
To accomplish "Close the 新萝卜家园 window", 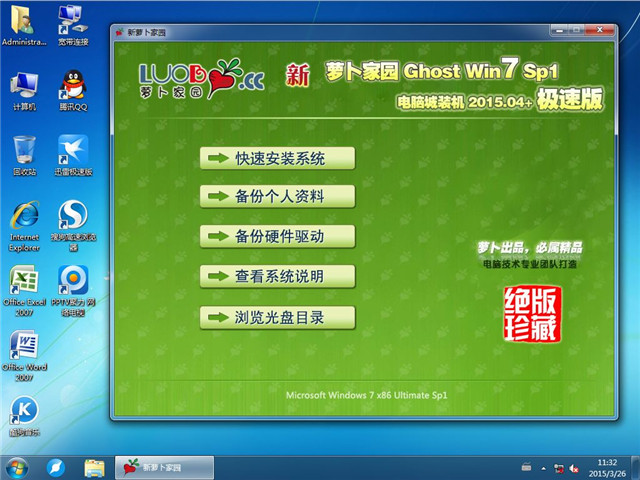I will click(600, 30).
